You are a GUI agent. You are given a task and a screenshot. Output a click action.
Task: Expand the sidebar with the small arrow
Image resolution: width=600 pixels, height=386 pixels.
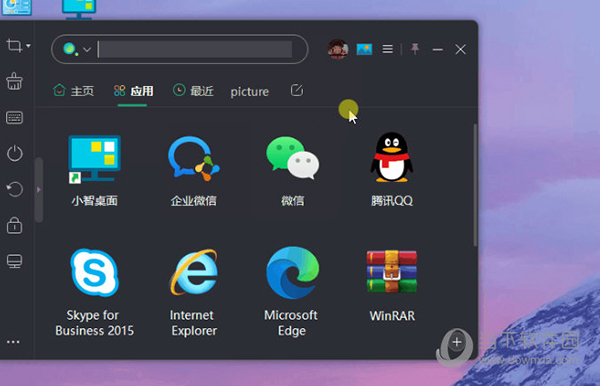pyautogui.click(x=38, y=189)
